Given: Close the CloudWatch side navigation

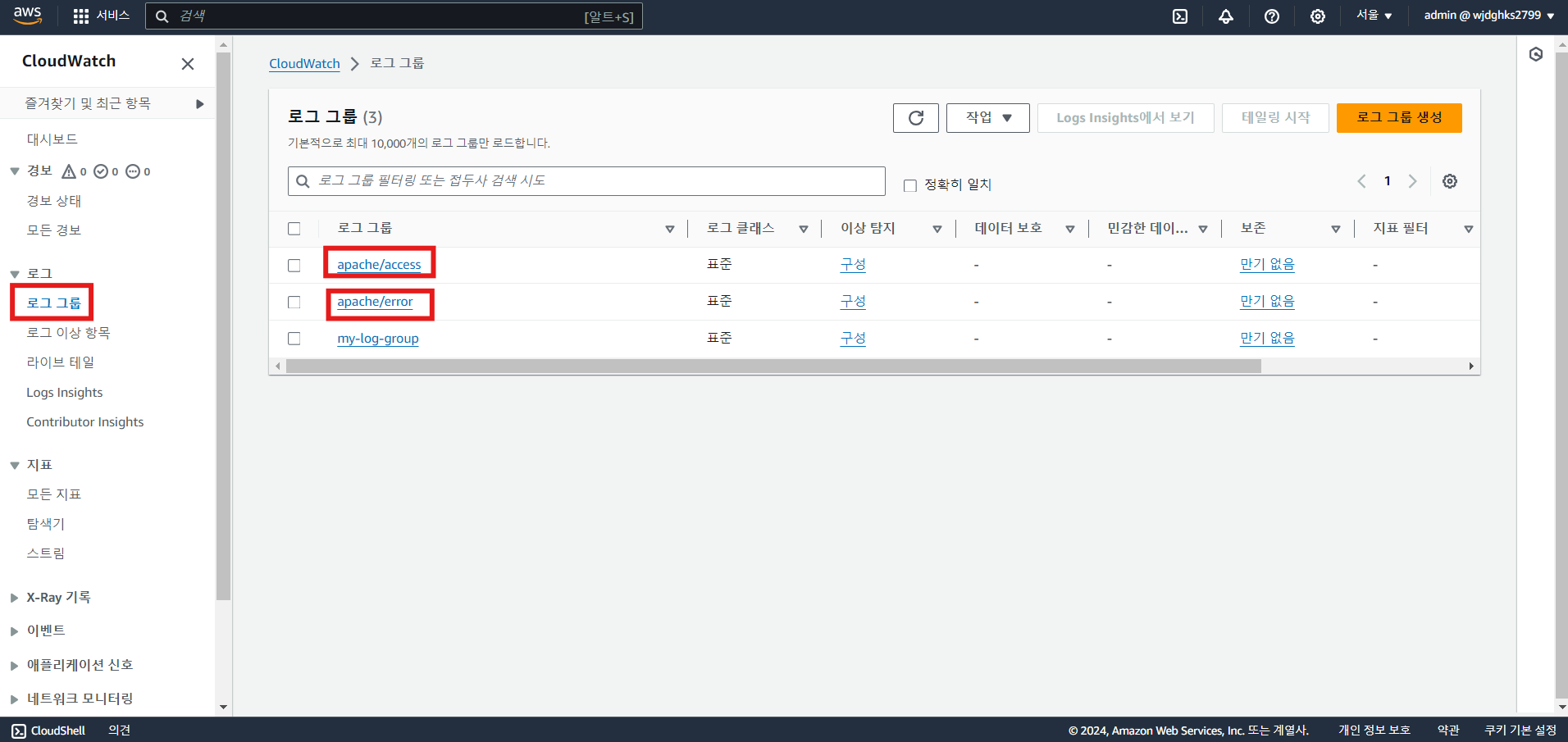Looking at the screenshot, I should 188,64.
